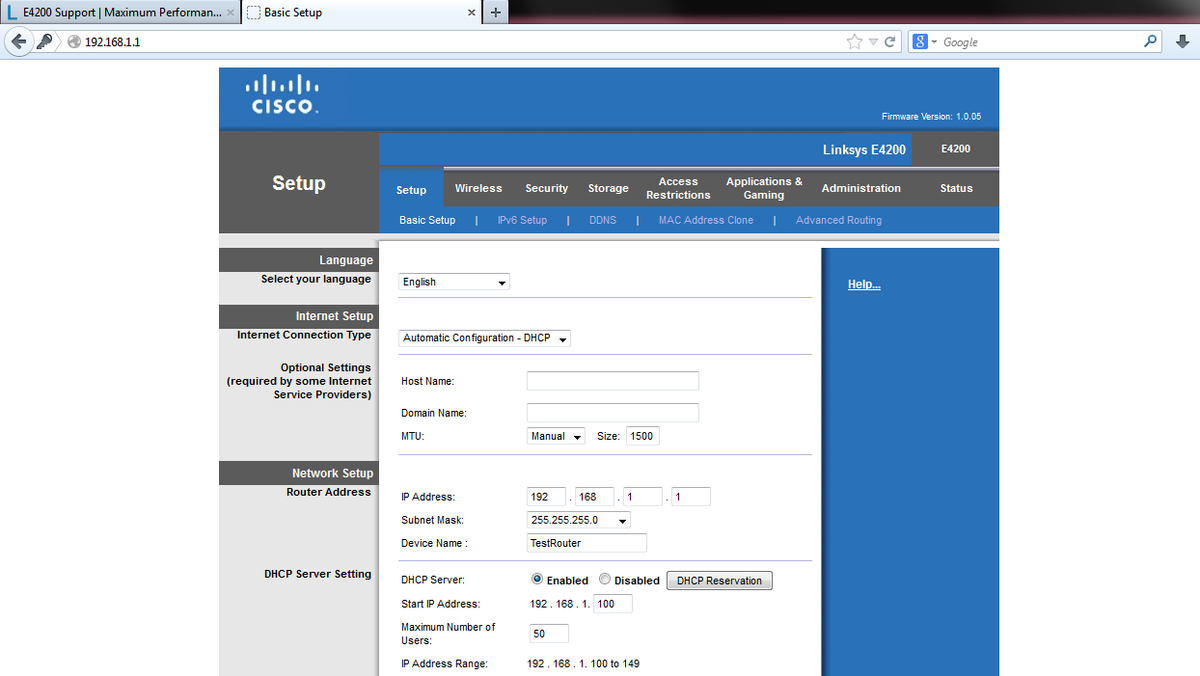
Task: Disable the DHCP Server
Action: pyautogui.click(x=605, y=579)
